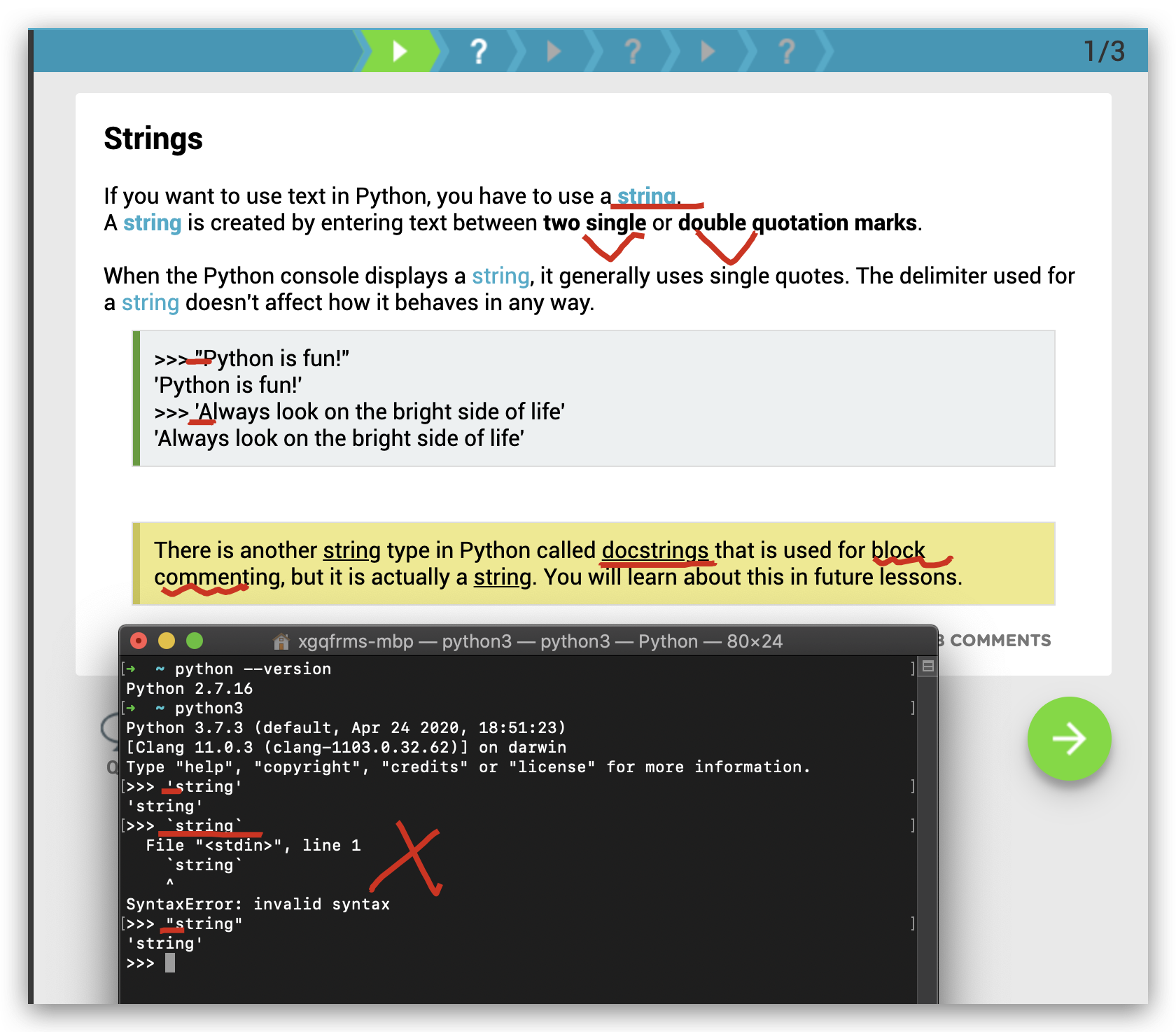
Task: Click the green next arrow button
Action: coord(1069,739)
